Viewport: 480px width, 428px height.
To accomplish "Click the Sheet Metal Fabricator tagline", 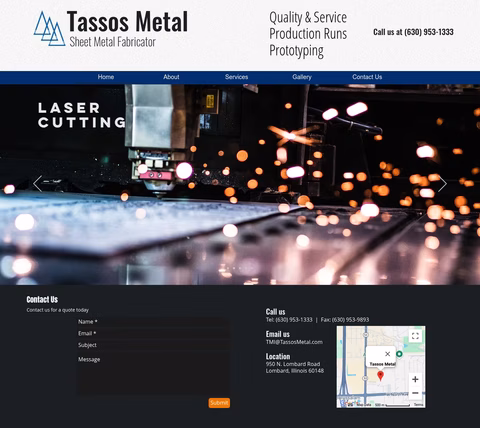I will [112, 42].
